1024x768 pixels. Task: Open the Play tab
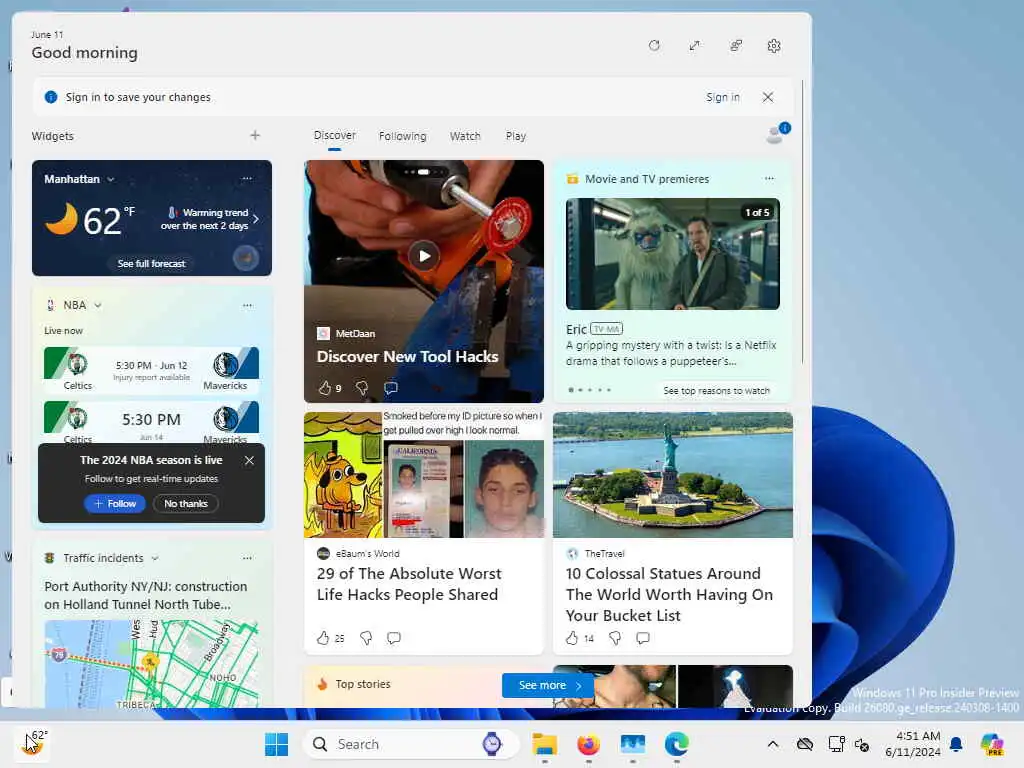click(x=515, y=136)
